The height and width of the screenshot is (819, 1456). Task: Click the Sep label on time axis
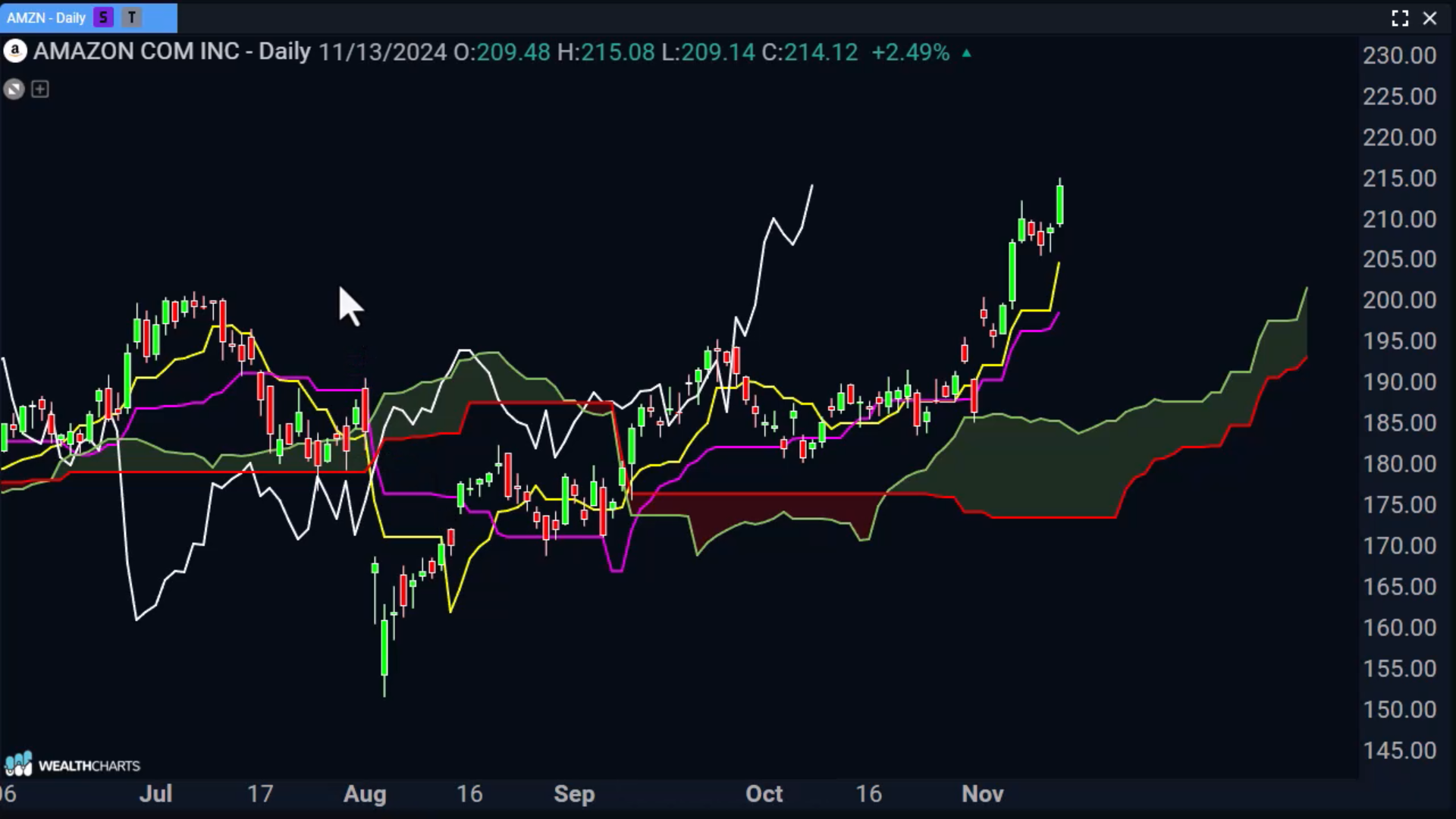tap(574, 795)
